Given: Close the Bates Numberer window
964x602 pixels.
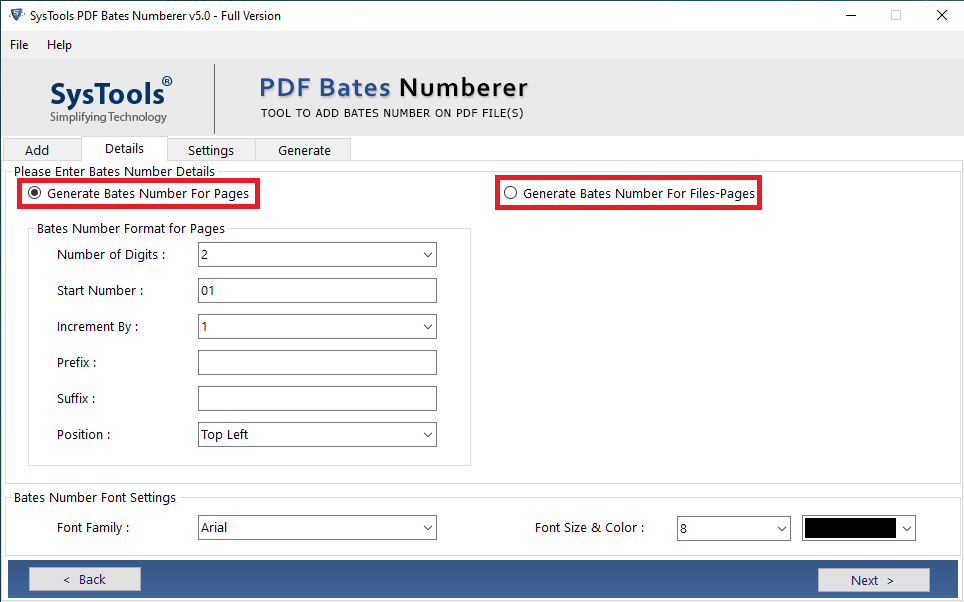Looking at the screenshot, I should [x=941, y=15].
